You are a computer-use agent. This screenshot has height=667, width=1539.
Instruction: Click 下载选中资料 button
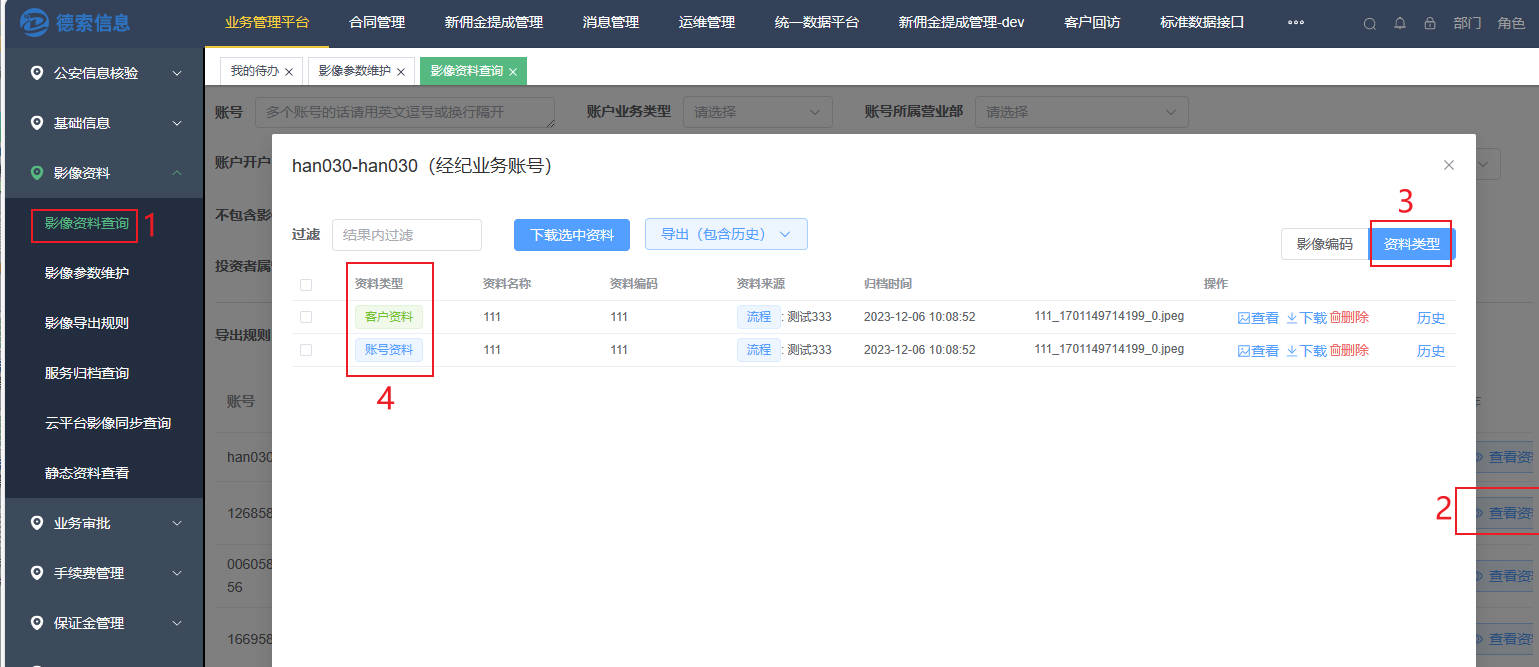572,235
